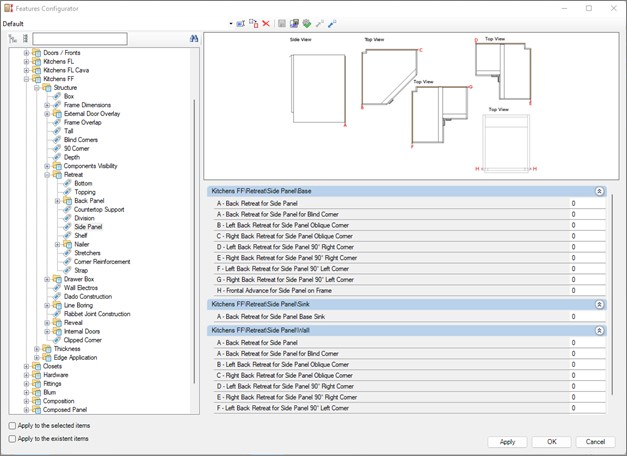Screen dimensions: 632x464
Task: Click the Cancel button
Action: [x=594, y=441]
